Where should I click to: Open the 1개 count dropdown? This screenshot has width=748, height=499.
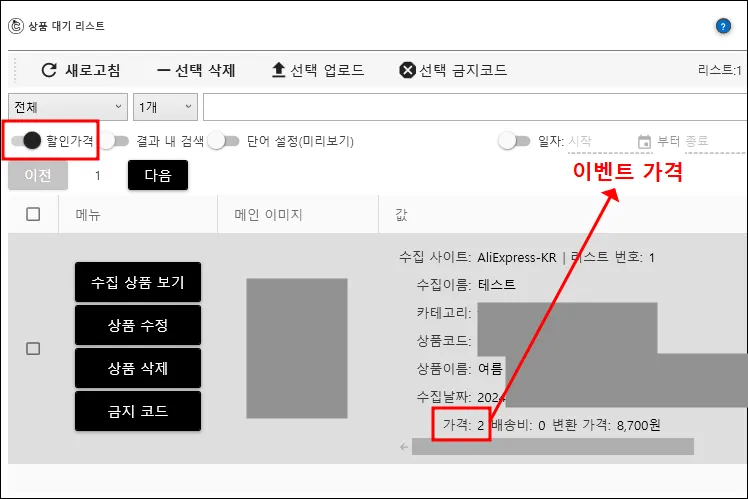point(165,107)
